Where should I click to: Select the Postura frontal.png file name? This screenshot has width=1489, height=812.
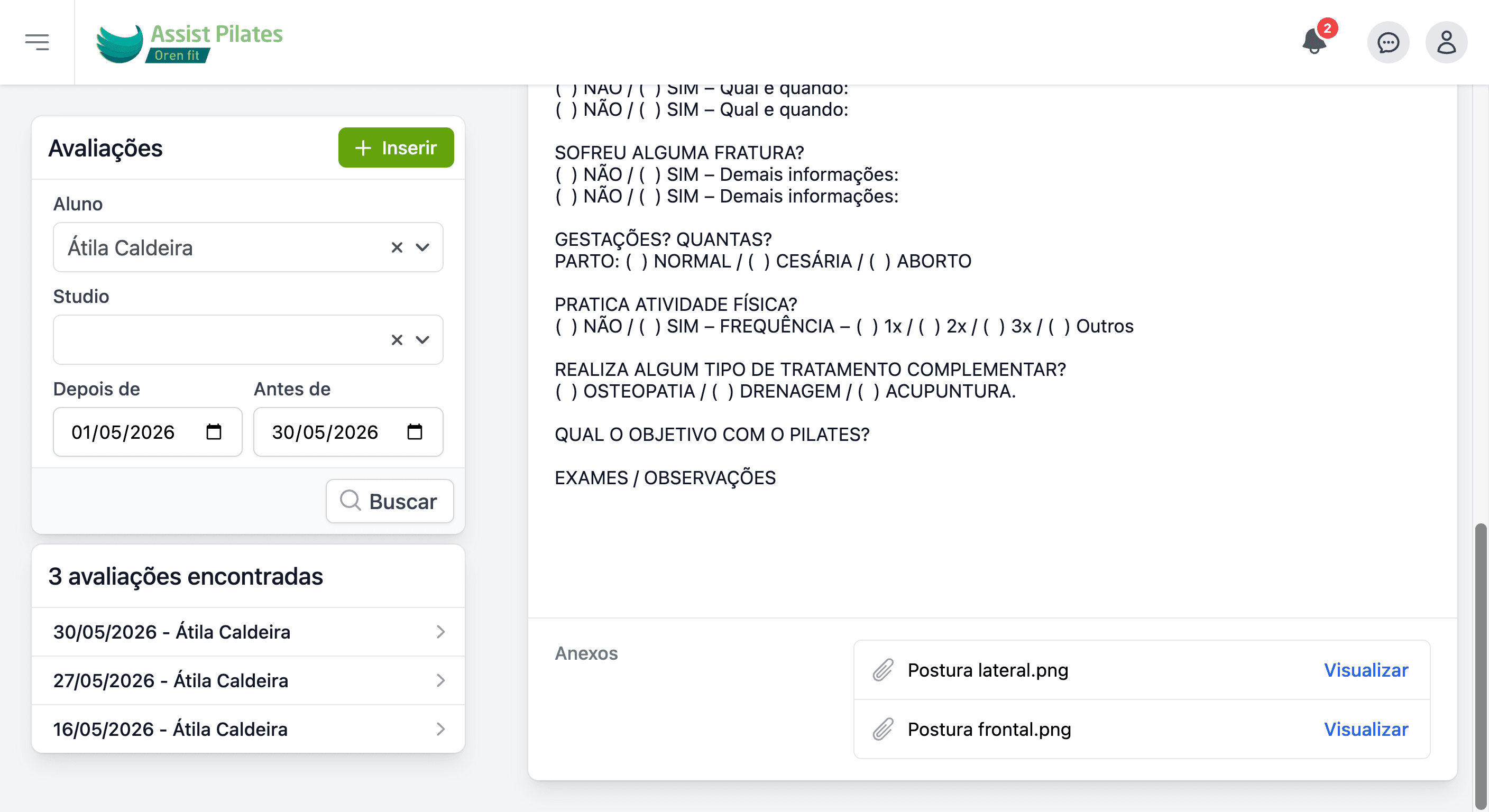point(989,730)
